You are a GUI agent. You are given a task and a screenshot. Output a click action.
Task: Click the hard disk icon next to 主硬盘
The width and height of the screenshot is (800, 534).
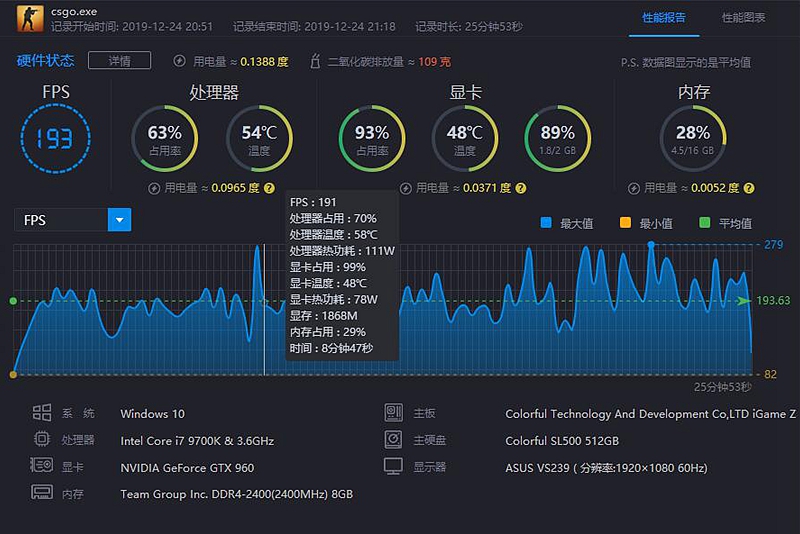[x=393, y=439]
